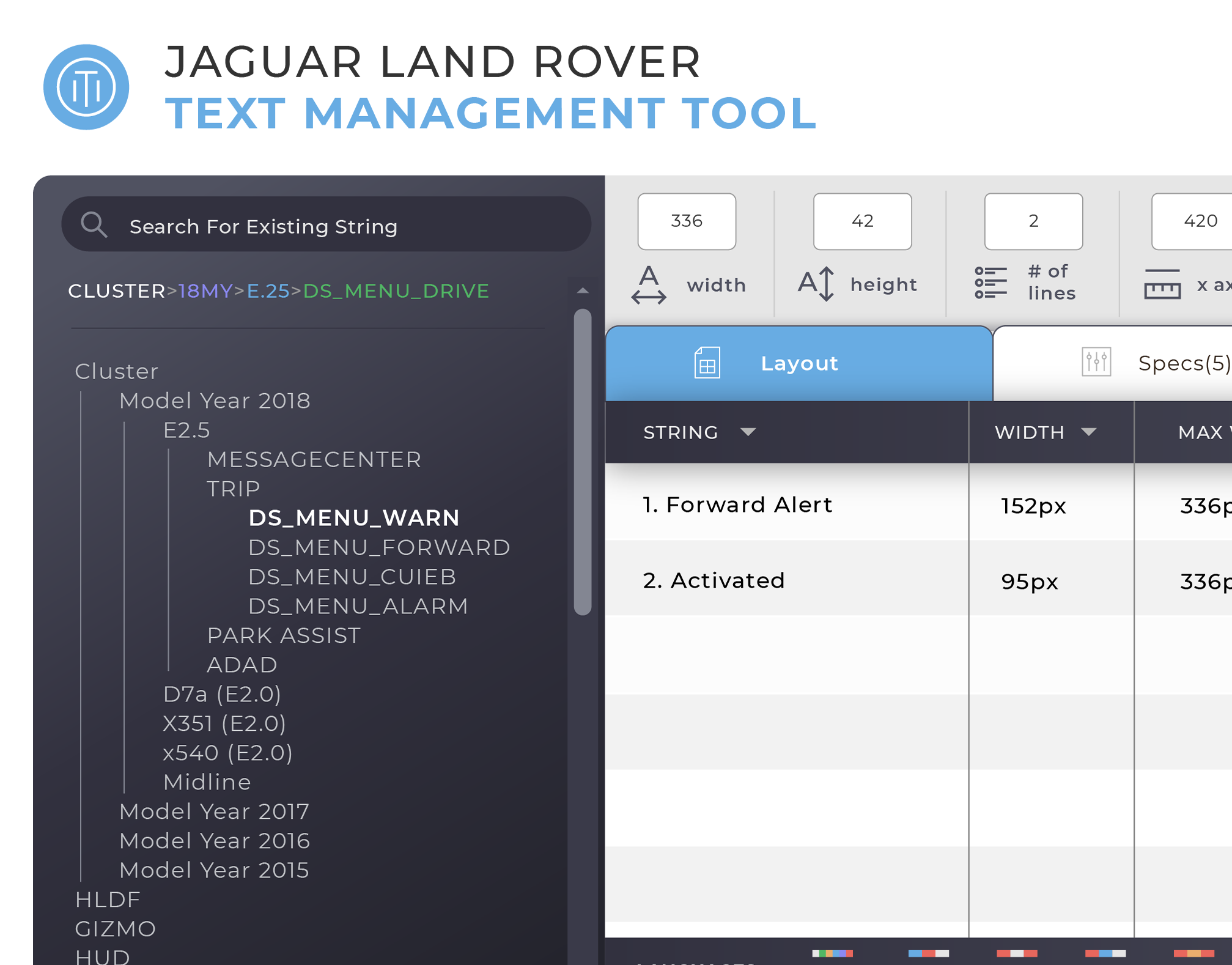Switch to the Specs(5) tab
This screenshot has width=1232, height=965.
1113,363
